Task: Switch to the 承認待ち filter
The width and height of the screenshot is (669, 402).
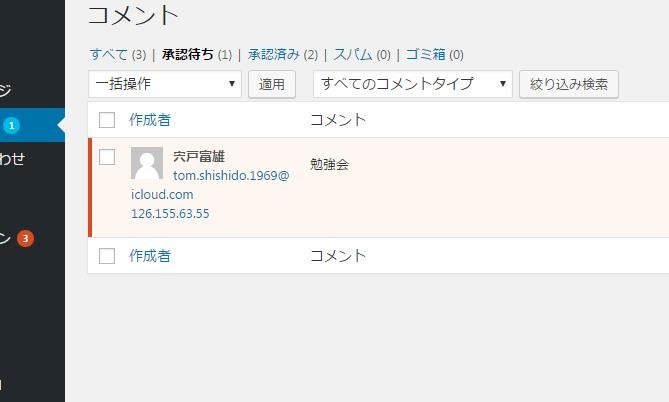Action: pyautogui.click(x=188, y=54)
